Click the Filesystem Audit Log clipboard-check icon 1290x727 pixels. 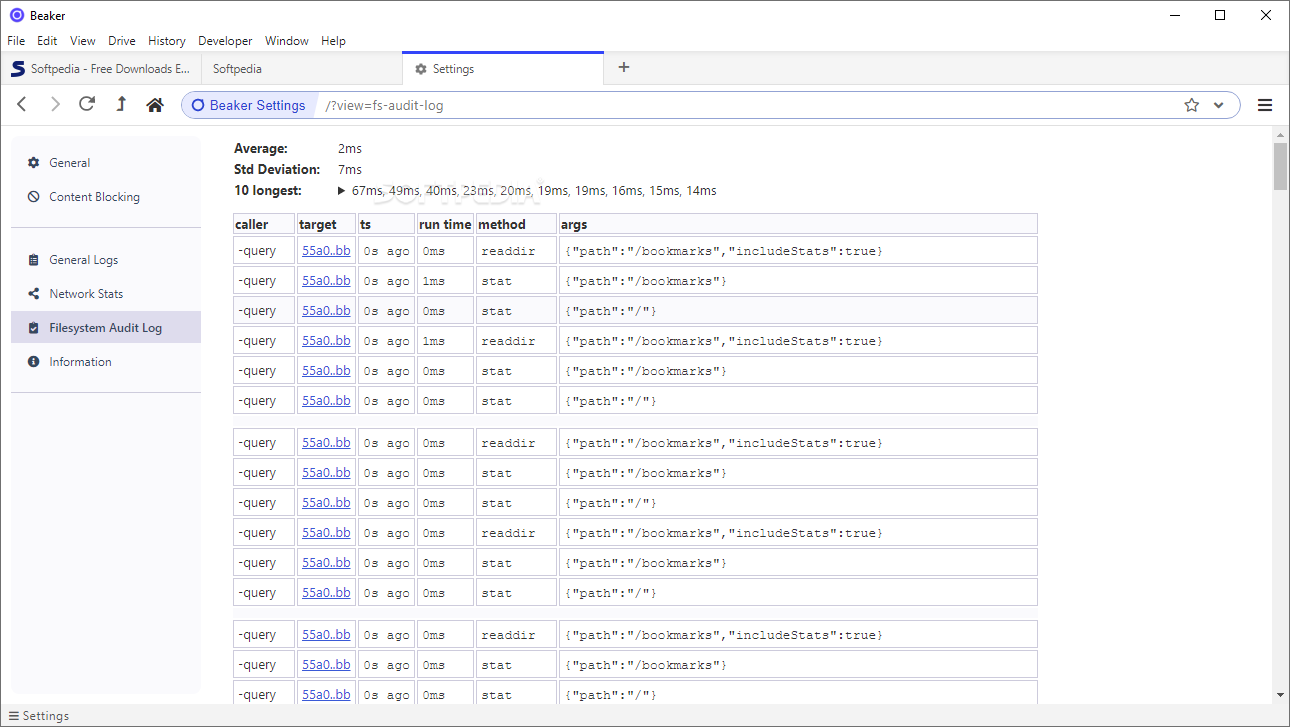(34, 328)
